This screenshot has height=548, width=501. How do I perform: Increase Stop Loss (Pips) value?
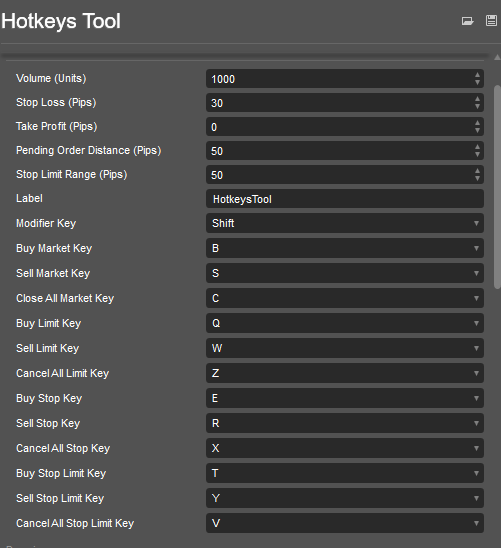[477, 99]
